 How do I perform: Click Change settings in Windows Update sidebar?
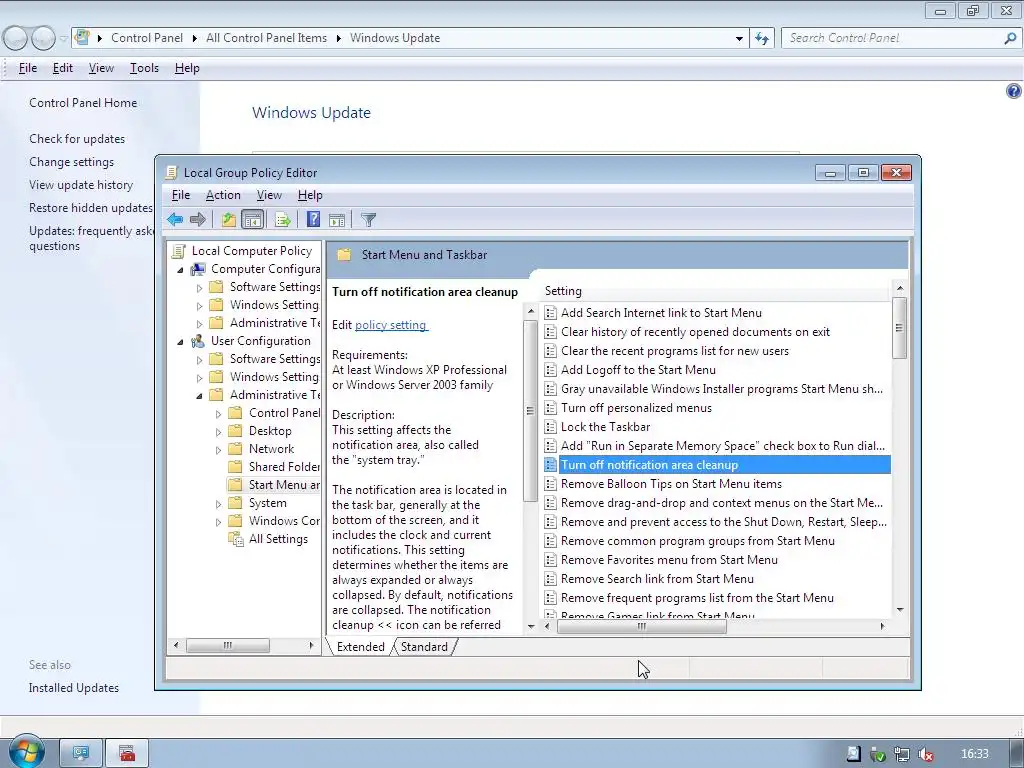[x=71, y=162]
